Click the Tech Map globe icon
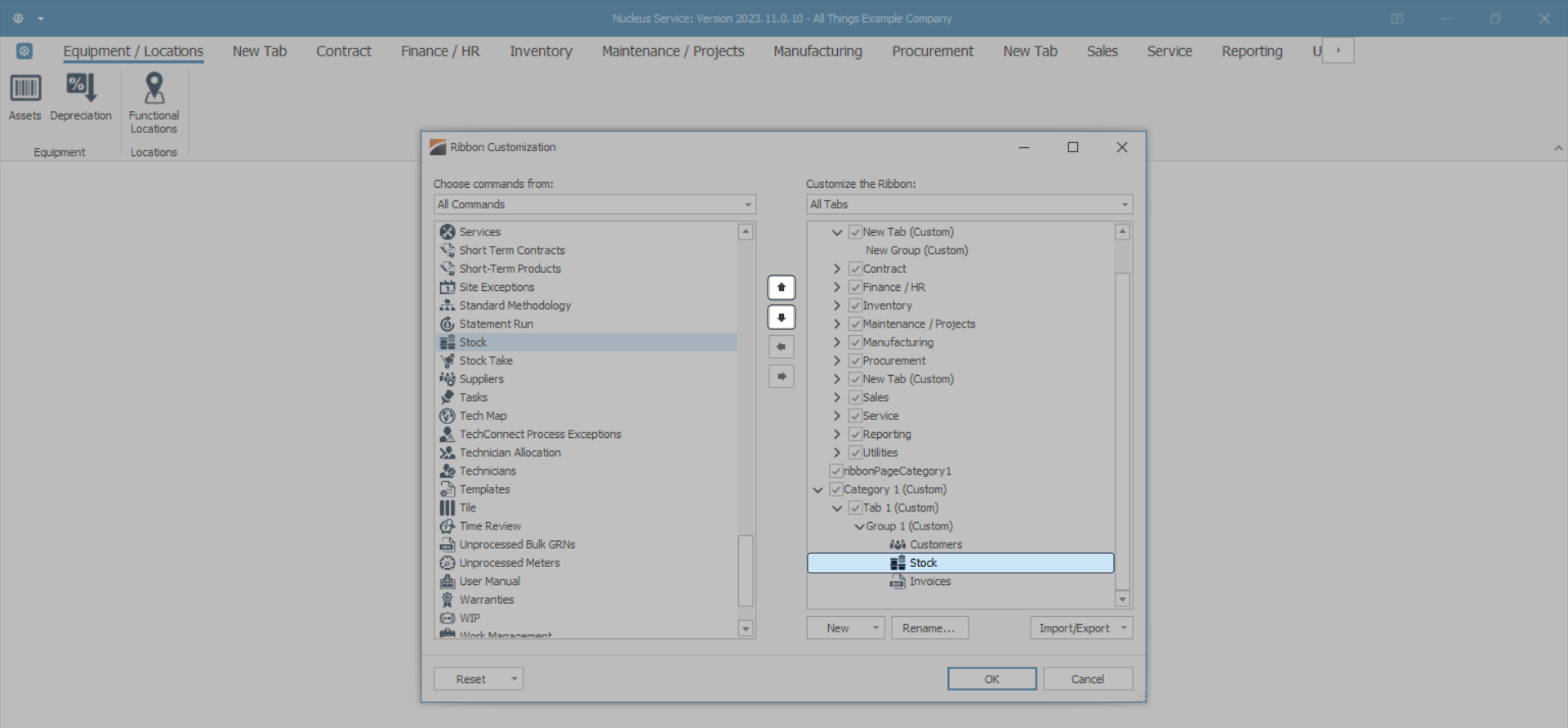Viewport: 1568px width, 728px height. [448, 416]
